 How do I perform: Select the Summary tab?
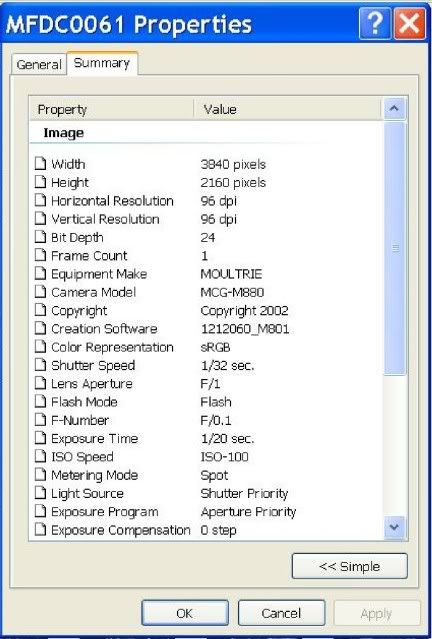(102, 63)
